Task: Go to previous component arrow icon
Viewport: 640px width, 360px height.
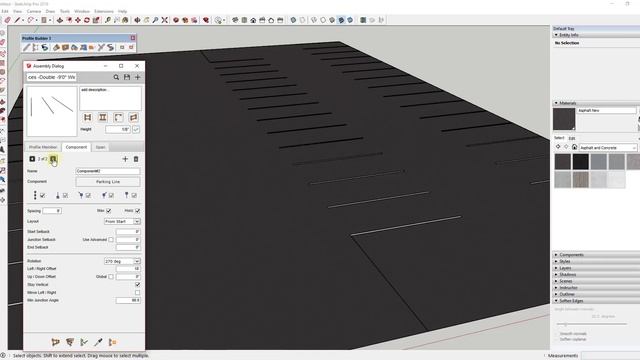Action: tap(32, 159)
